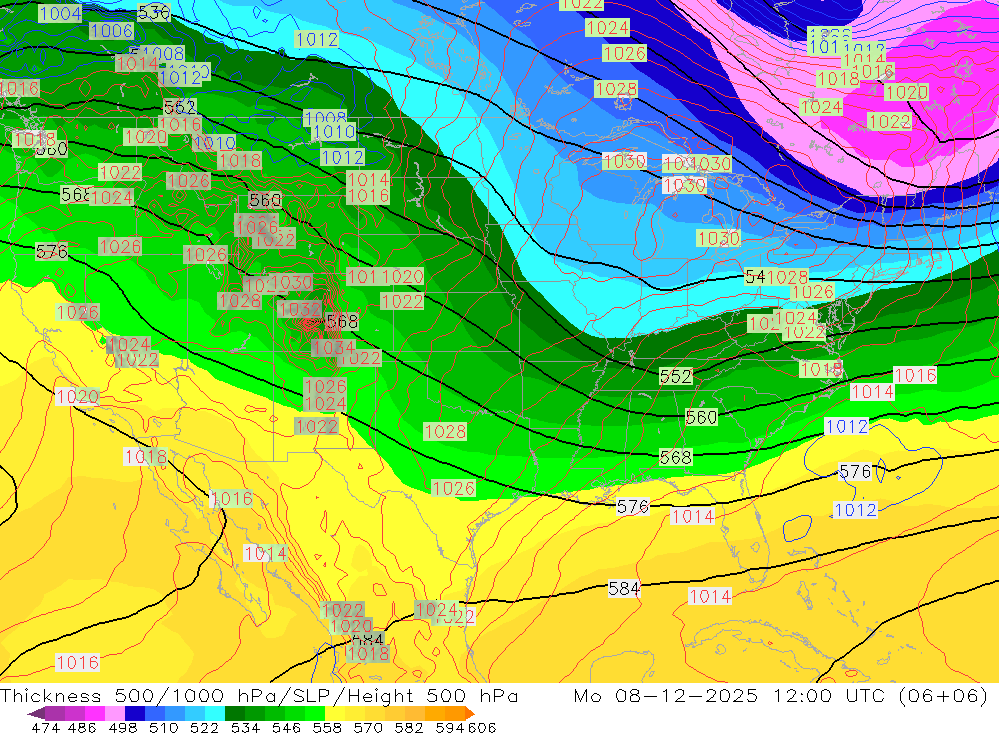Image resolution: width=1000 pixels, height=733 pixels.
Task: Click the legend value 474
Action: [46, 727]
